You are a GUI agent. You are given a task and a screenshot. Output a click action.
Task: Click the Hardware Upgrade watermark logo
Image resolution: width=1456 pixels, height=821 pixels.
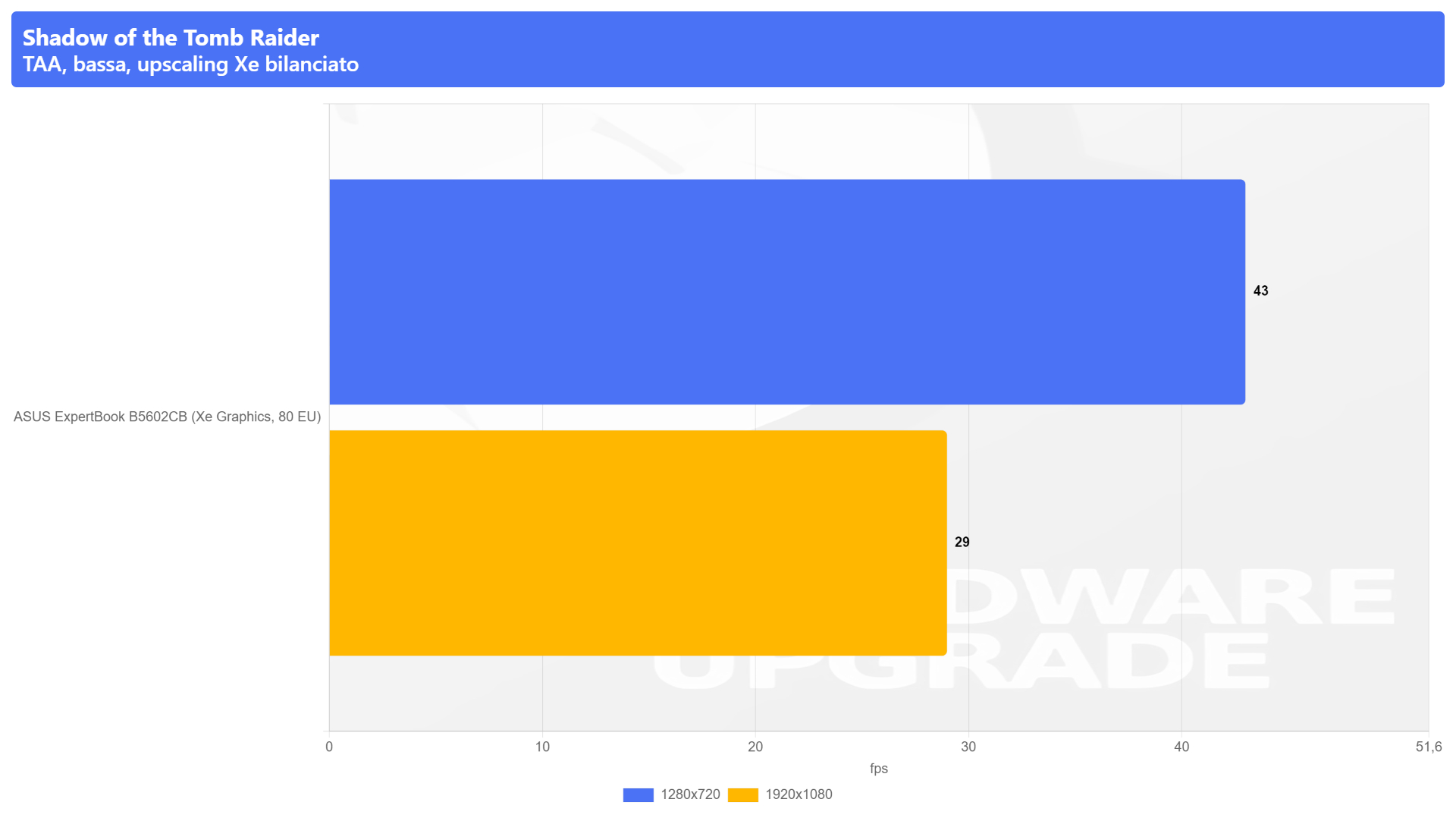point(1024,628)
